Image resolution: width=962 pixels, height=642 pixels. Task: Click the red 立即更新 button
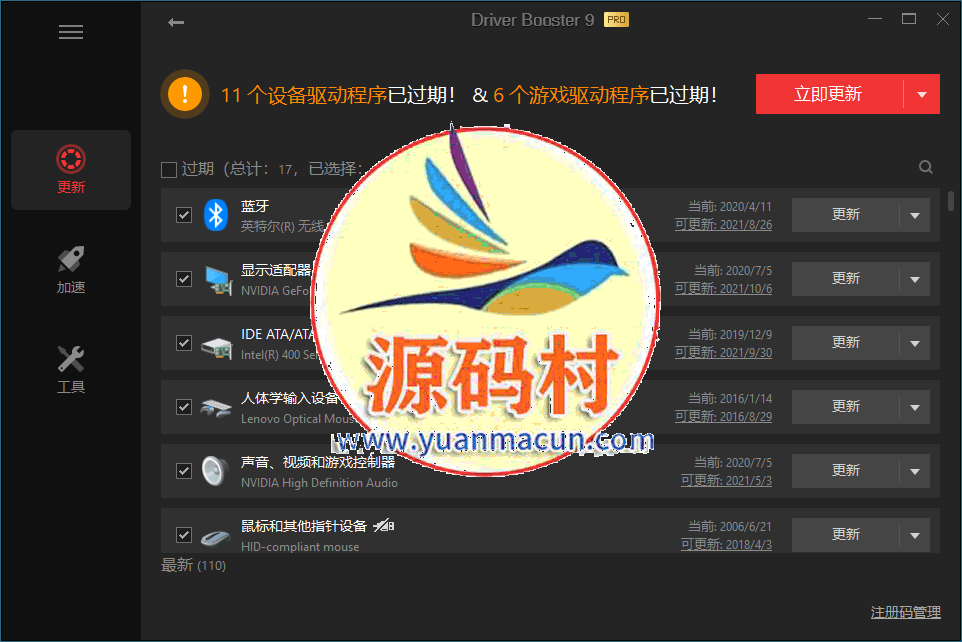[x=828, y=95]
